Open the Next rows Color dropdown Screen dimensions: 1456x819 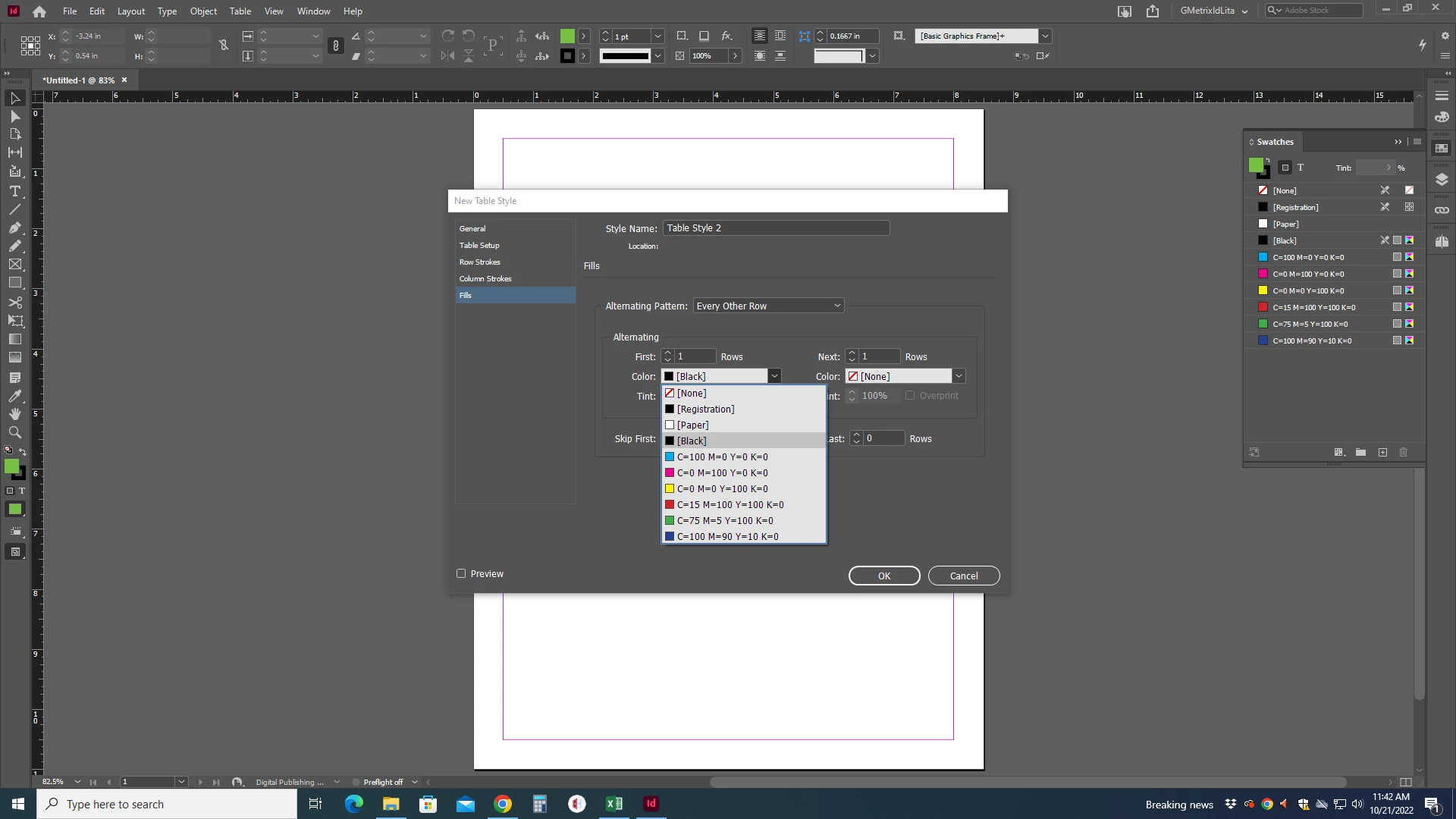pyautogui.click(x=959, y=376)
